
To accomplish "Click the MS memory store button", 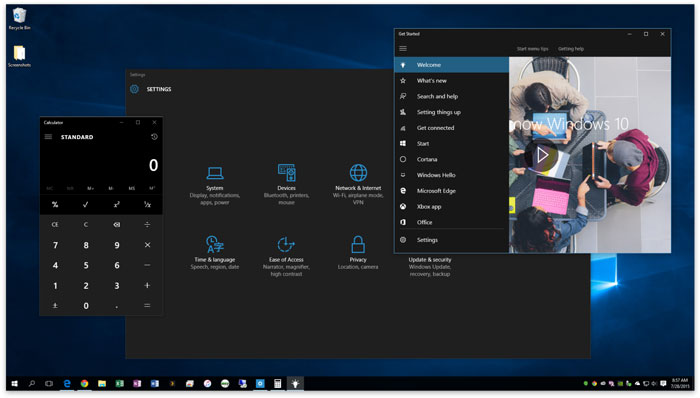I will point(132,188).
